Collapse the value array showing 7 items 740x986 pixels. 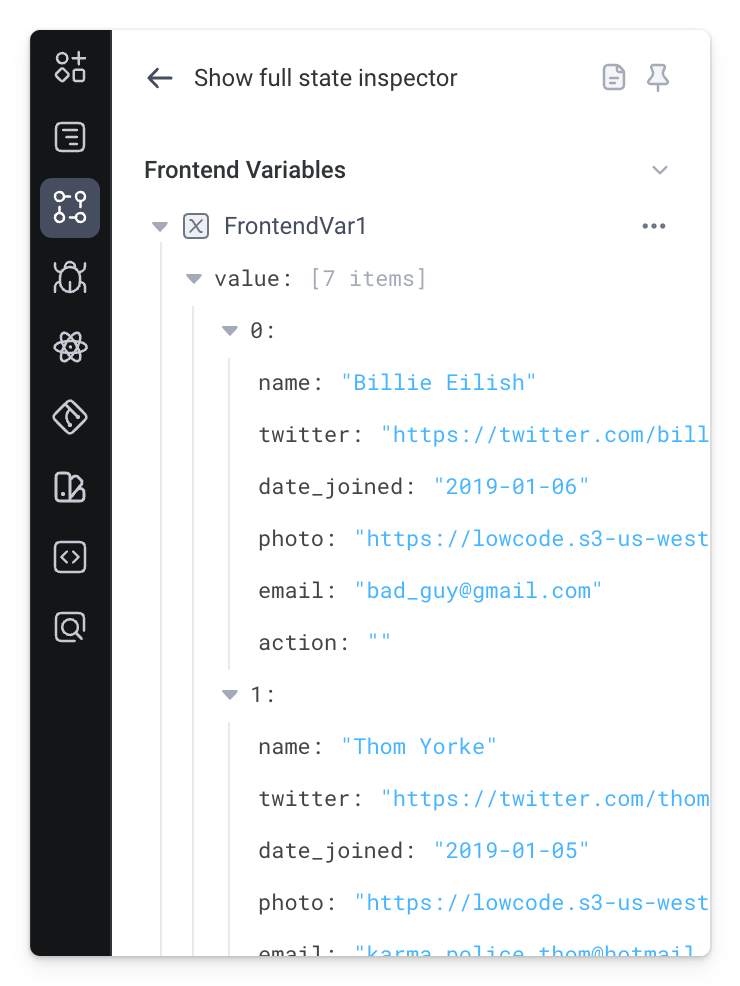(x=193, y=278)
